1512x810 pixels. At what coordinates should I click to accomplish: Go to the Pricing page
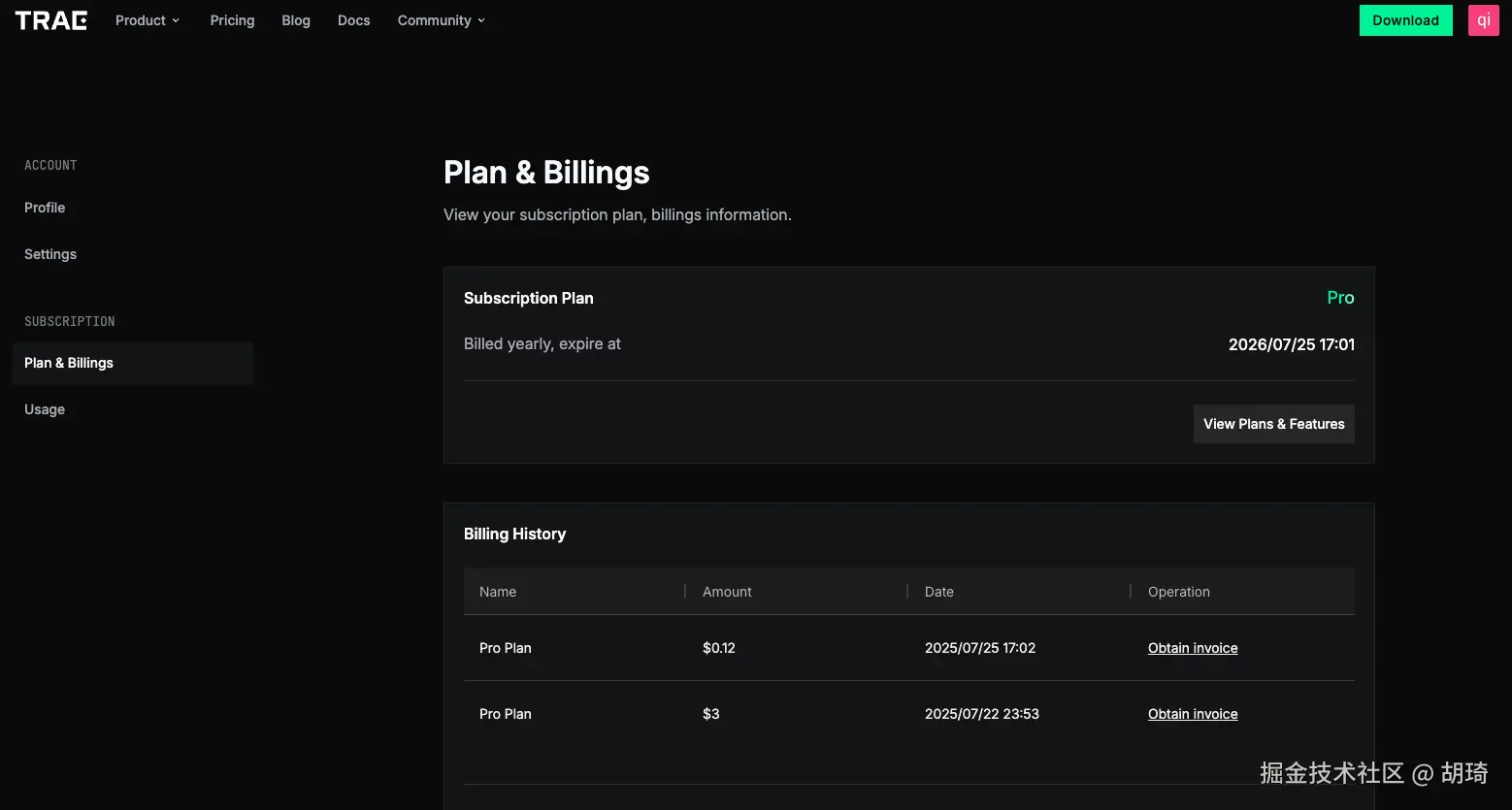[x=232, y=20]
